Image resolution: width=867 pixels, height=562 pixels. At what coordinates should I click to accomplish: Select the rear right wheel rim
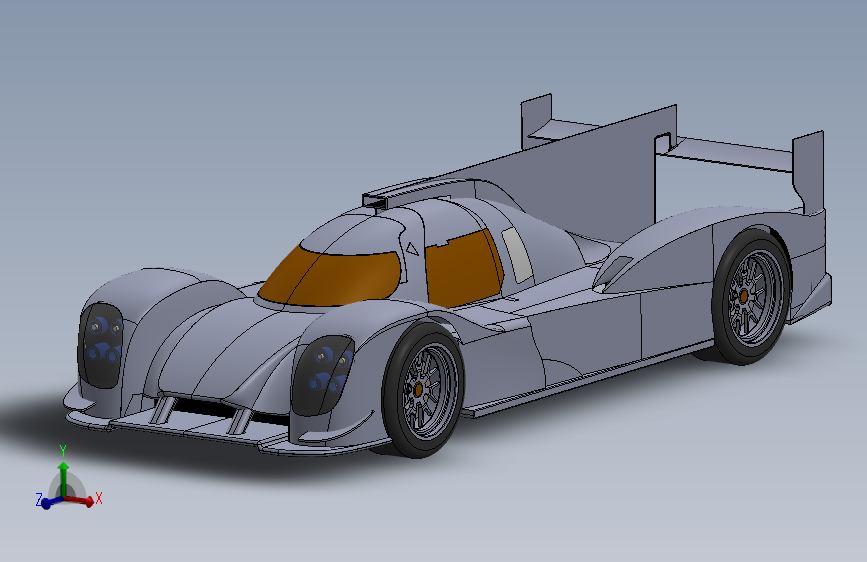755,296
